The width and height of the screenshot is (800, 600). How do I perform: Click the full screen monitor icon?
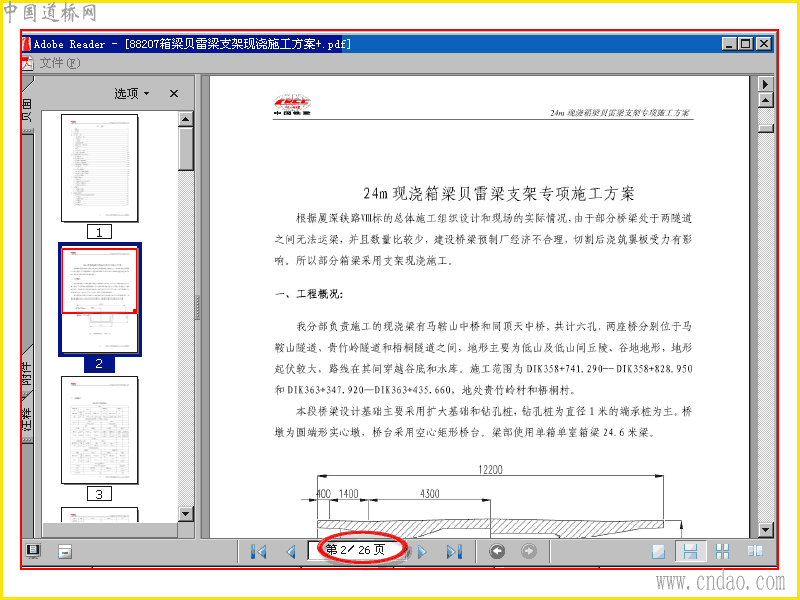(x=33, y=551)
